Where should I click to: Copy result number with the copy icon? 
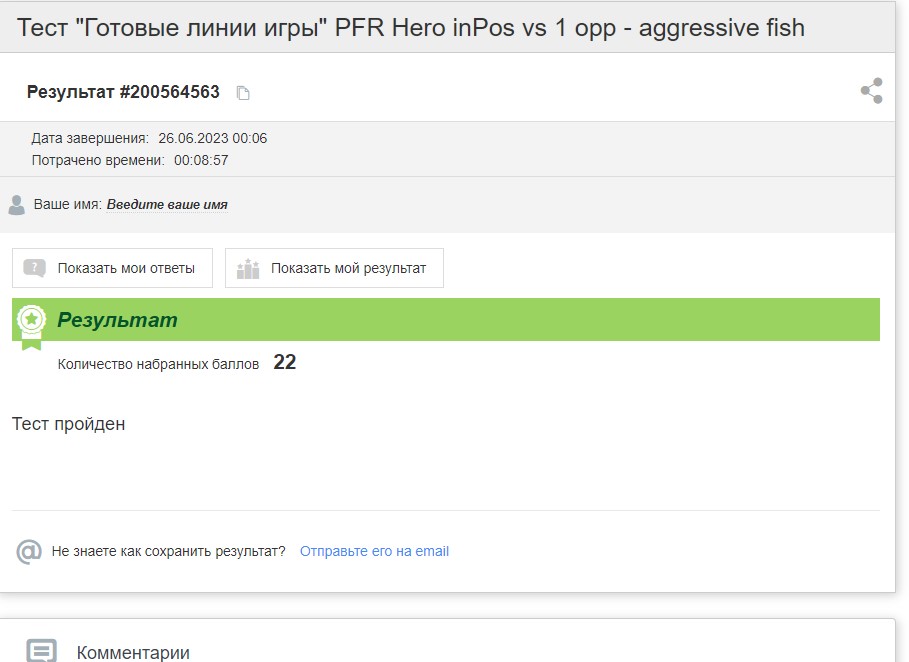pyautogui.click(x=243, y=93)
